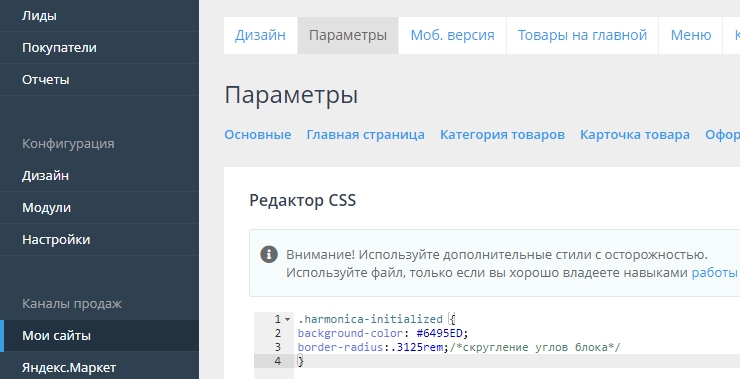This screenshot has height=379, width=740.
Task: Jump to Карточка товара settings
Action: (x=635, y=135)
